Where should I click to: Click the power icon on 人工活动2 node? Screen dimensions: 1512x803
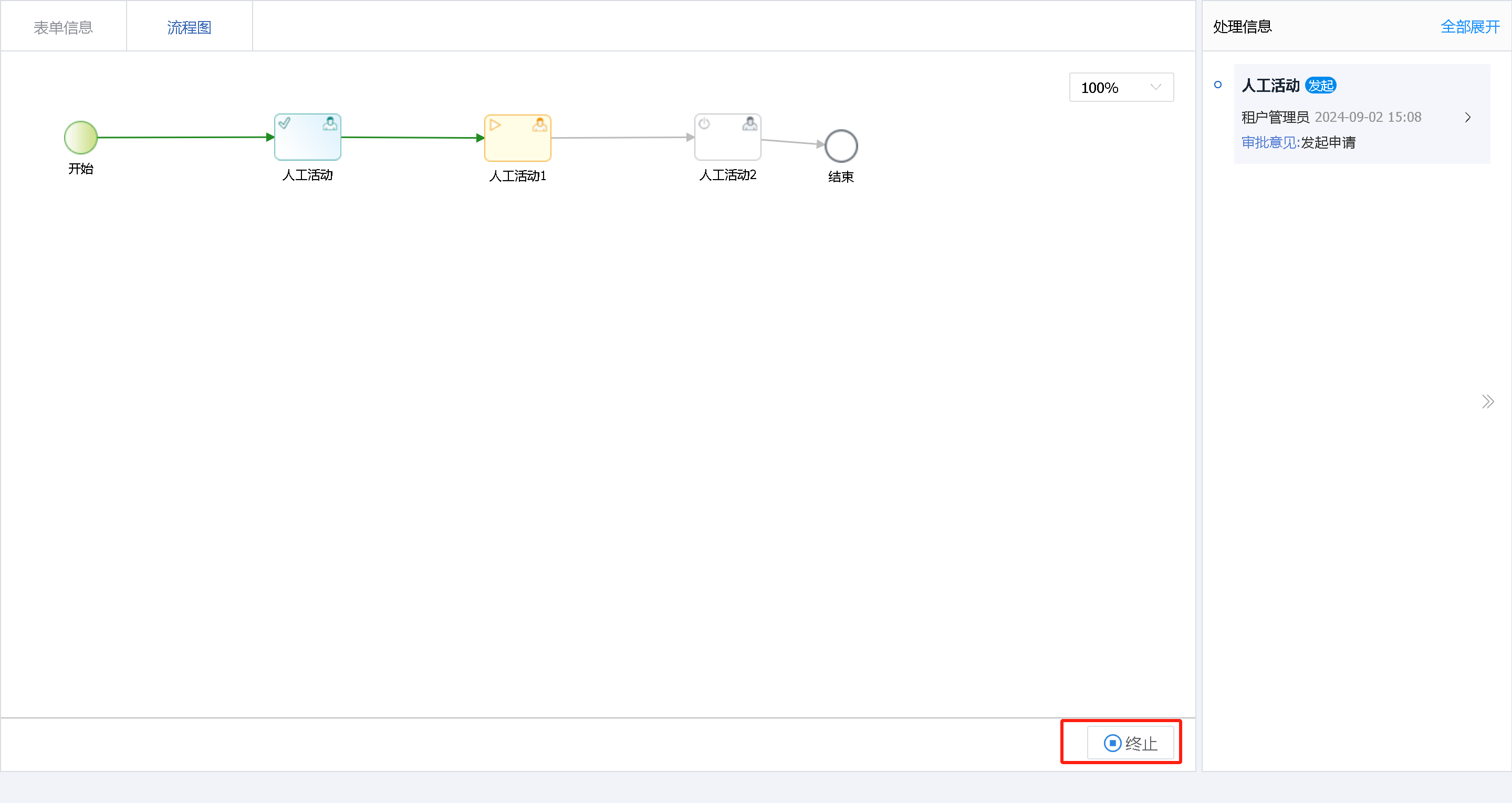[x=705, y=124]
